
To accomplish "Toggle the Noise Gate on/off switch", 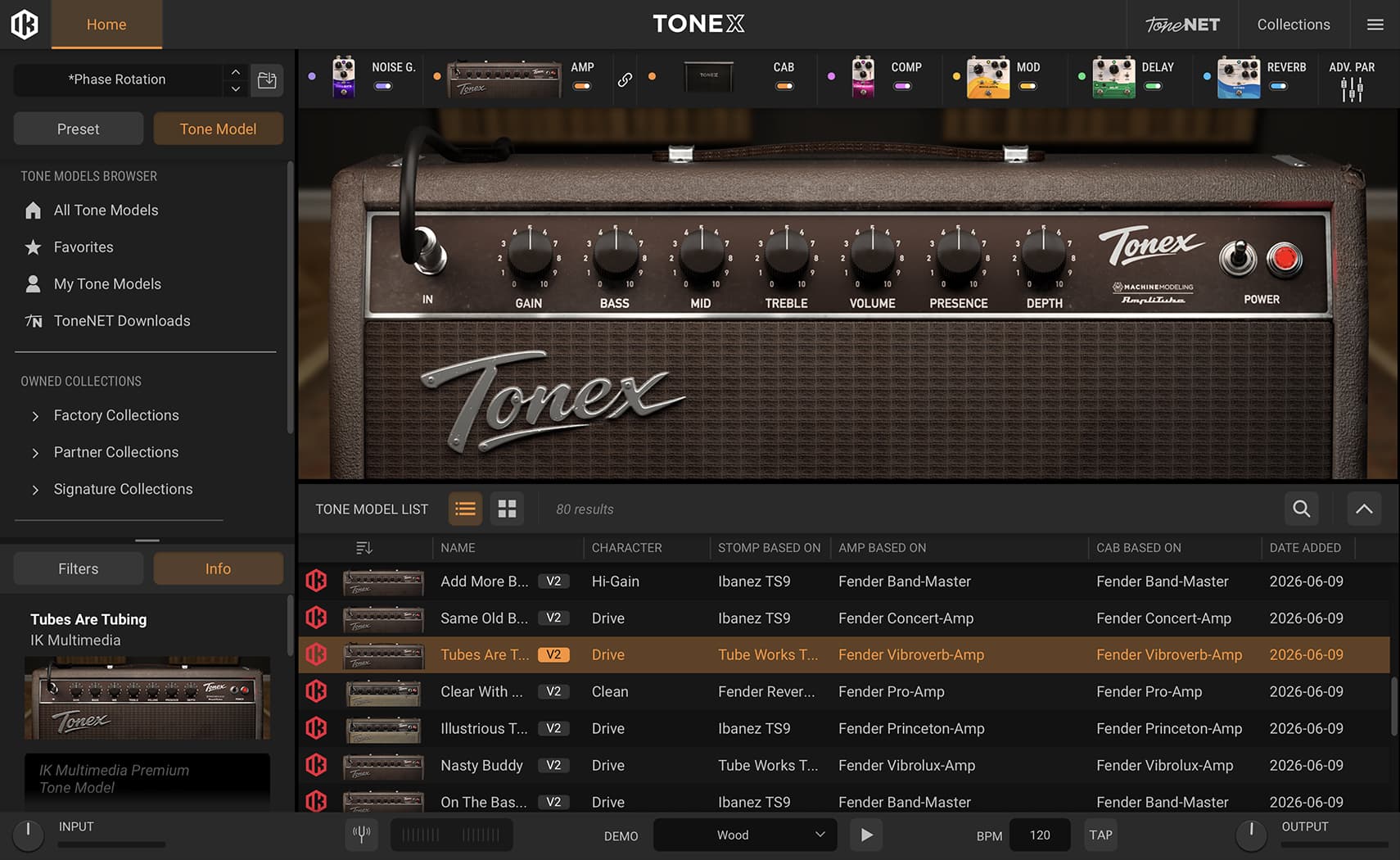I will pos(383,86).
